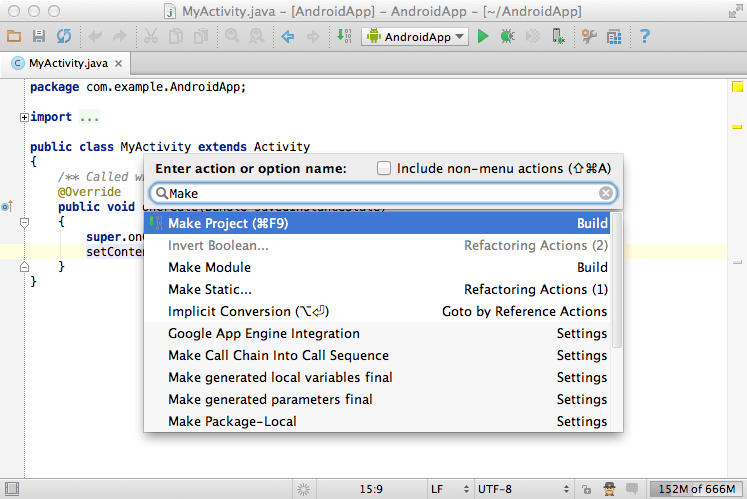Run AndroidApp with the green play button
This screenshot has width=747, height=499.
coord(483,36)
